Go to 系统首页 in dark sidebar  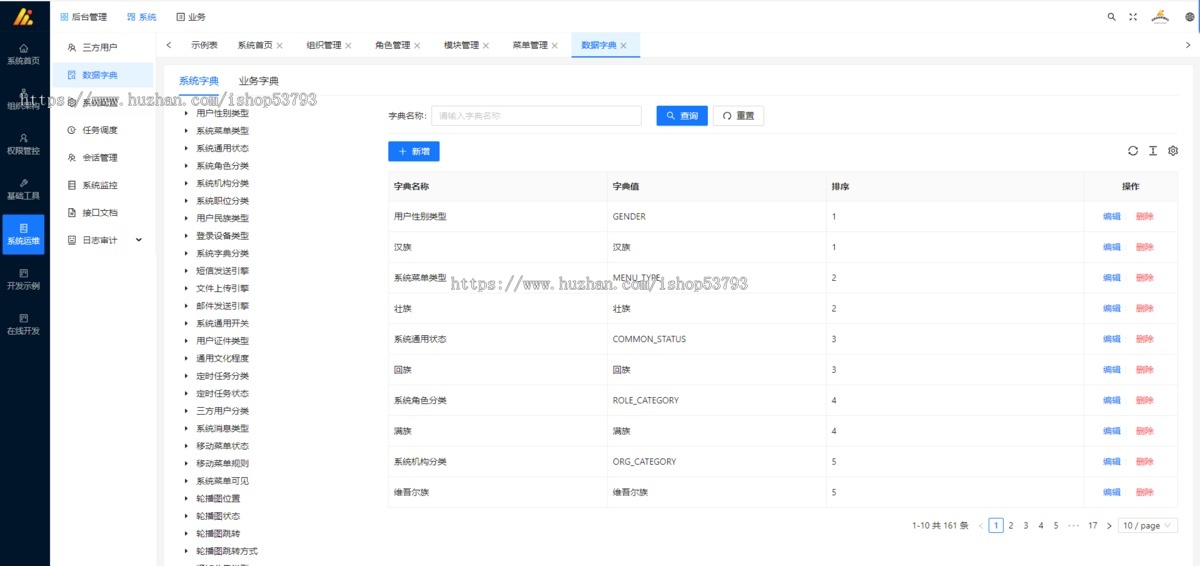click(23, 54)
